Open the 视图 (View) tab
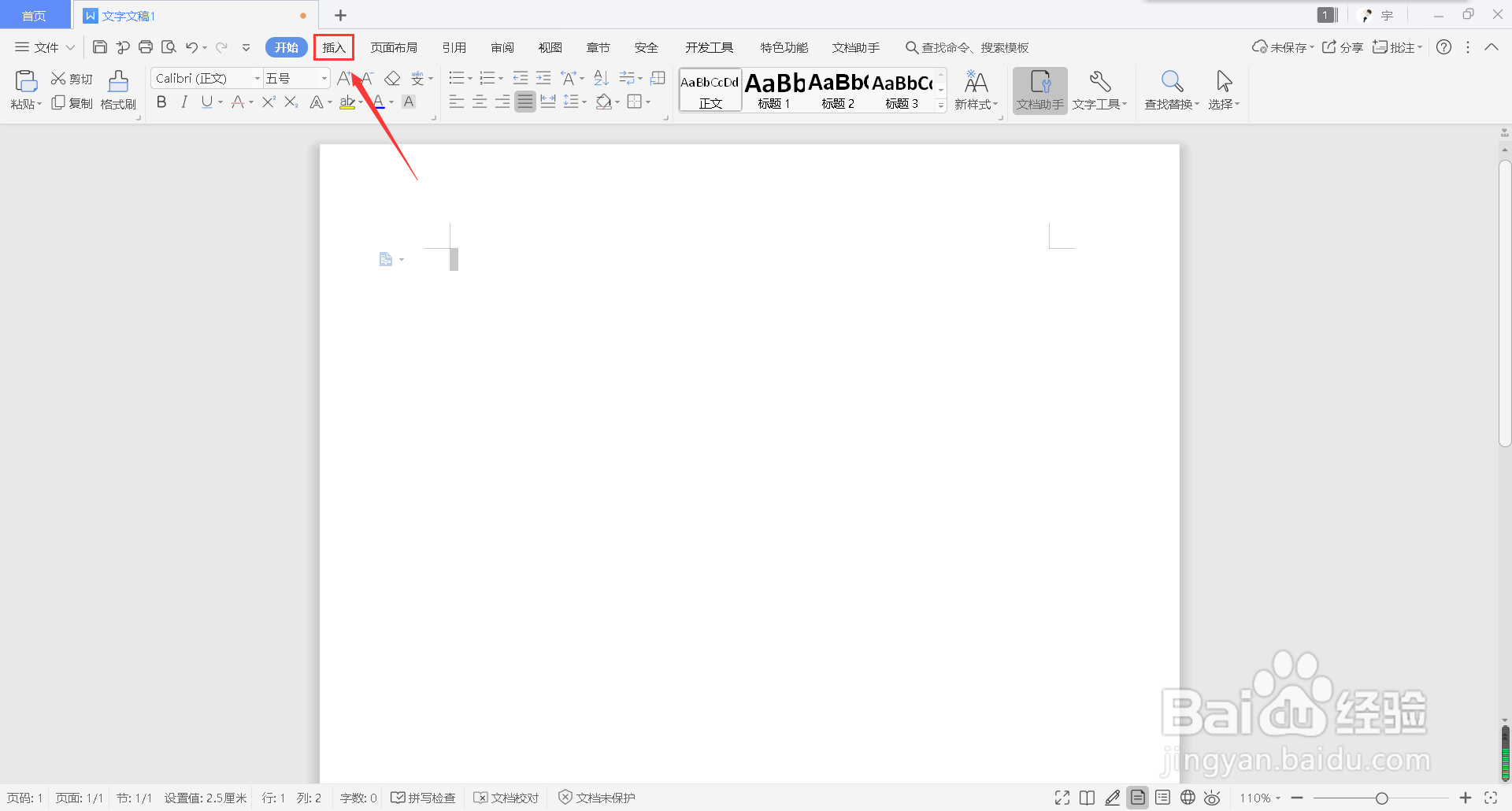 [x=550, y=47]
